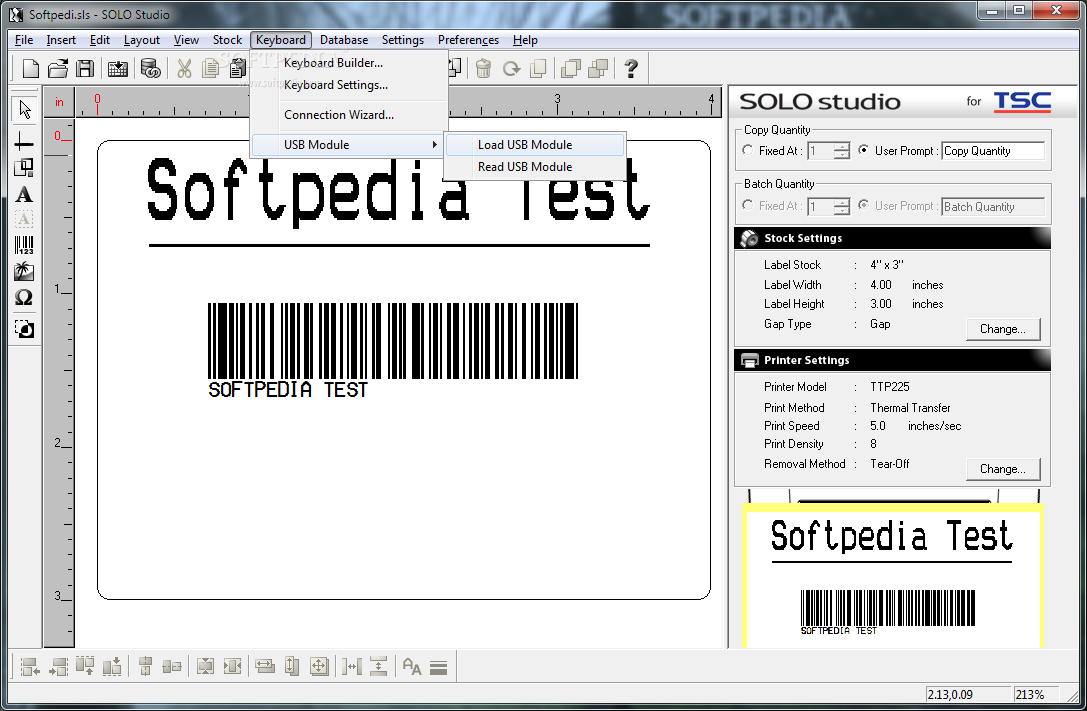Click the 2.13,0.09 coordinates status field
This screenshot has width=1087, height=711.
(x=968, y=694)
